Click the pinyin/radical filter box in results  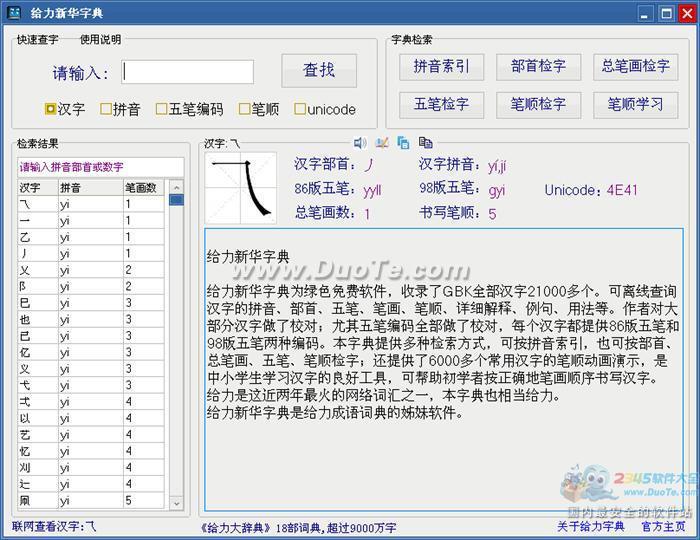click(x=100, y=167)
